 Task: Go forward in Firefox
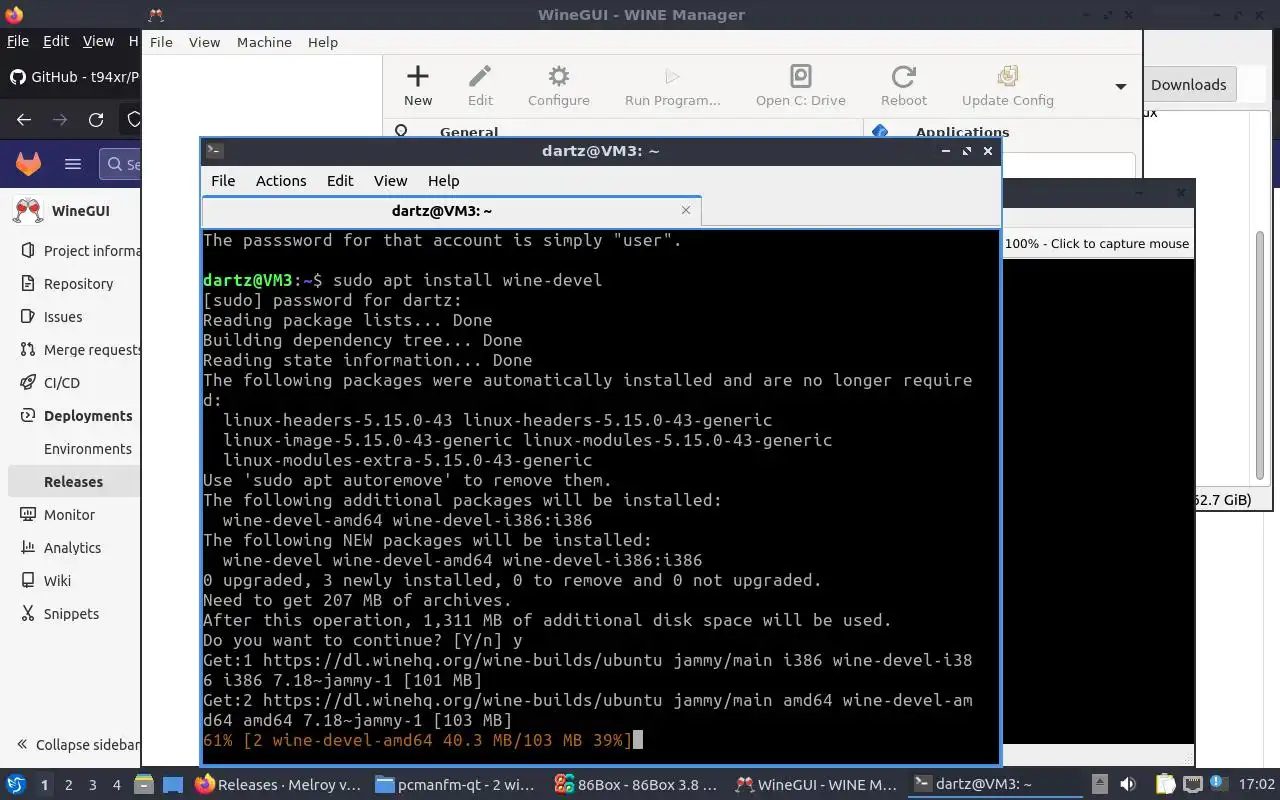60,120
